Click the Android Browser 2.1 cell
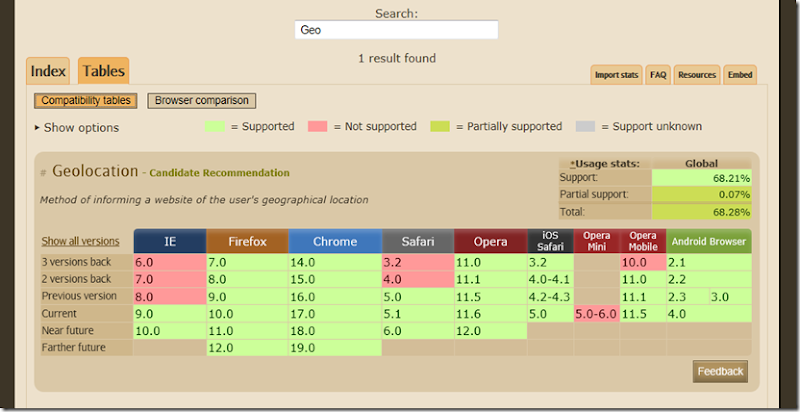 (709, 262)
